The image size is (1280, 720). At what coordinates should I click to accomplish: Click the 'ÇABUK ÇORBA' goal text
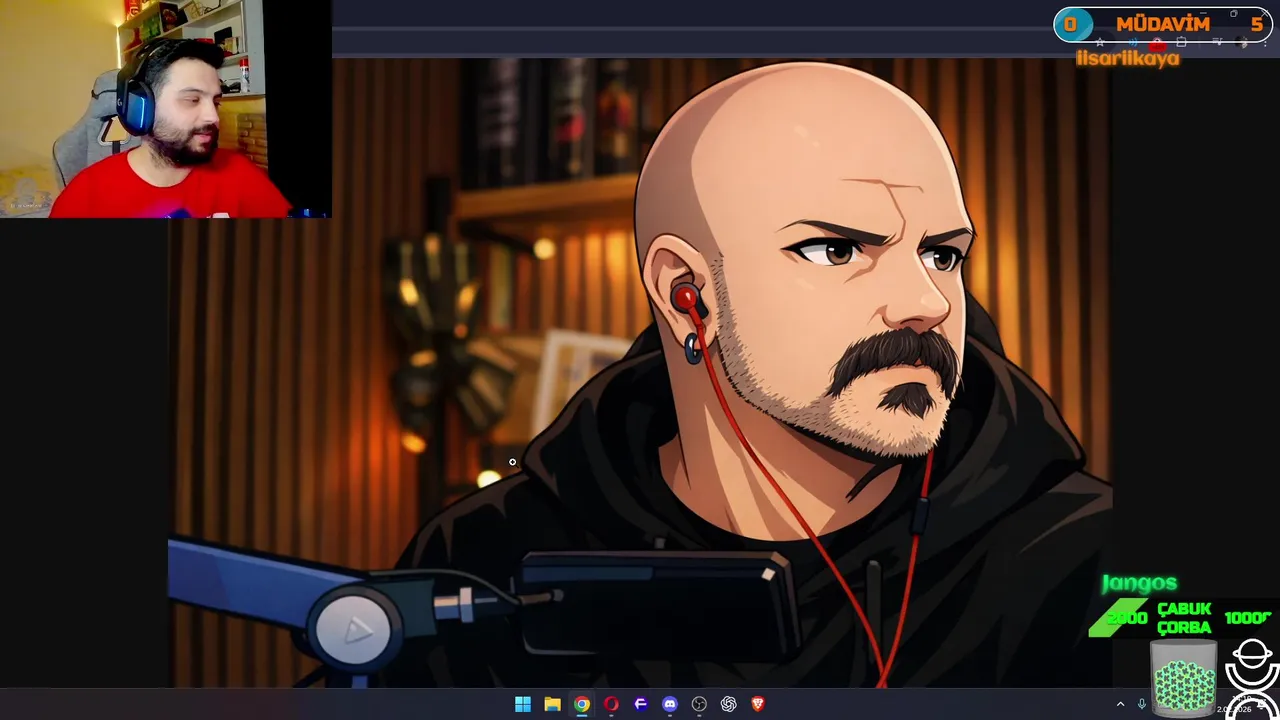pos(1184,618)
